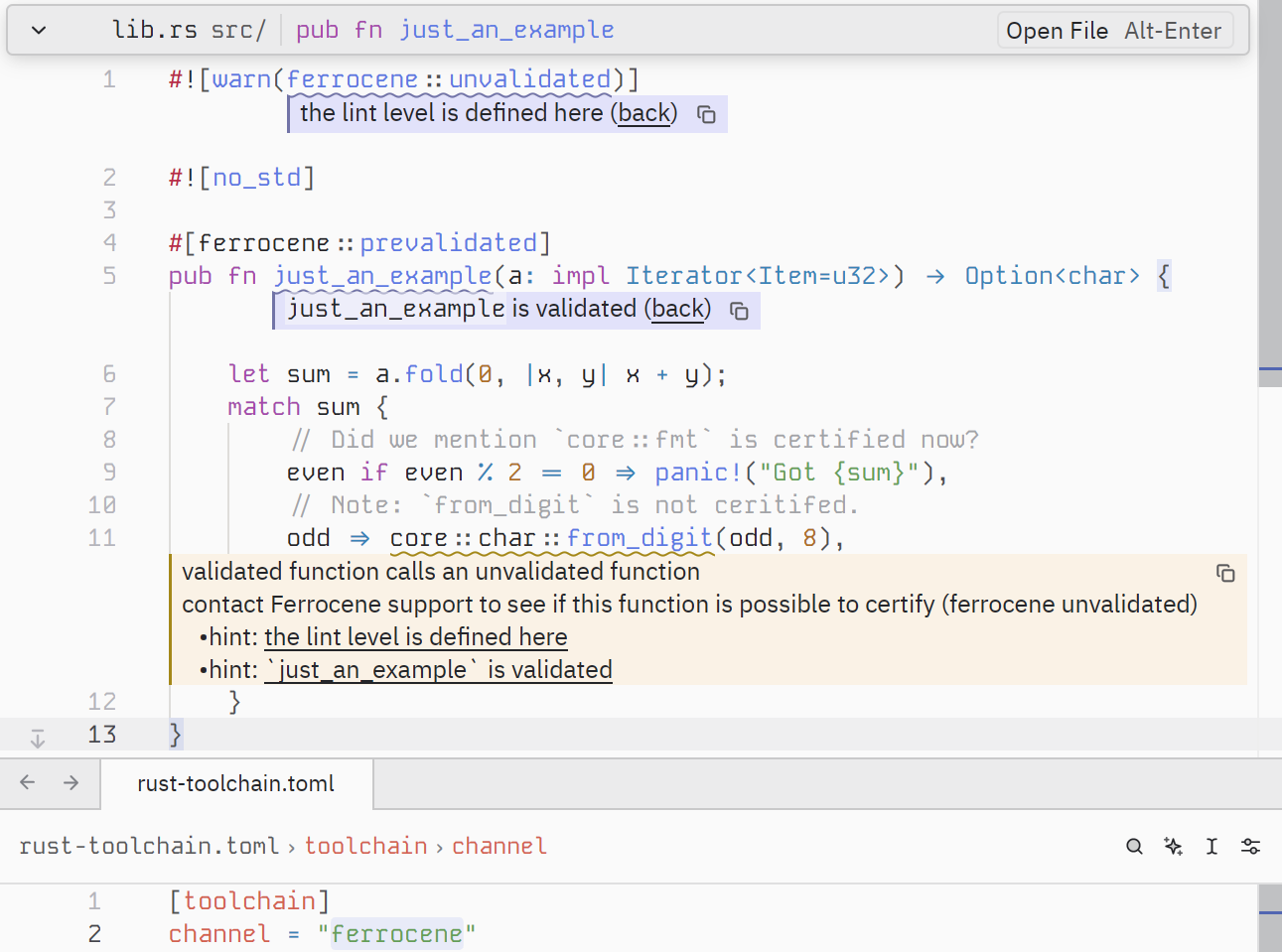Screen dimensions: 1282x952
Task: Go forward using the right arrow
Action: (71, 782)
